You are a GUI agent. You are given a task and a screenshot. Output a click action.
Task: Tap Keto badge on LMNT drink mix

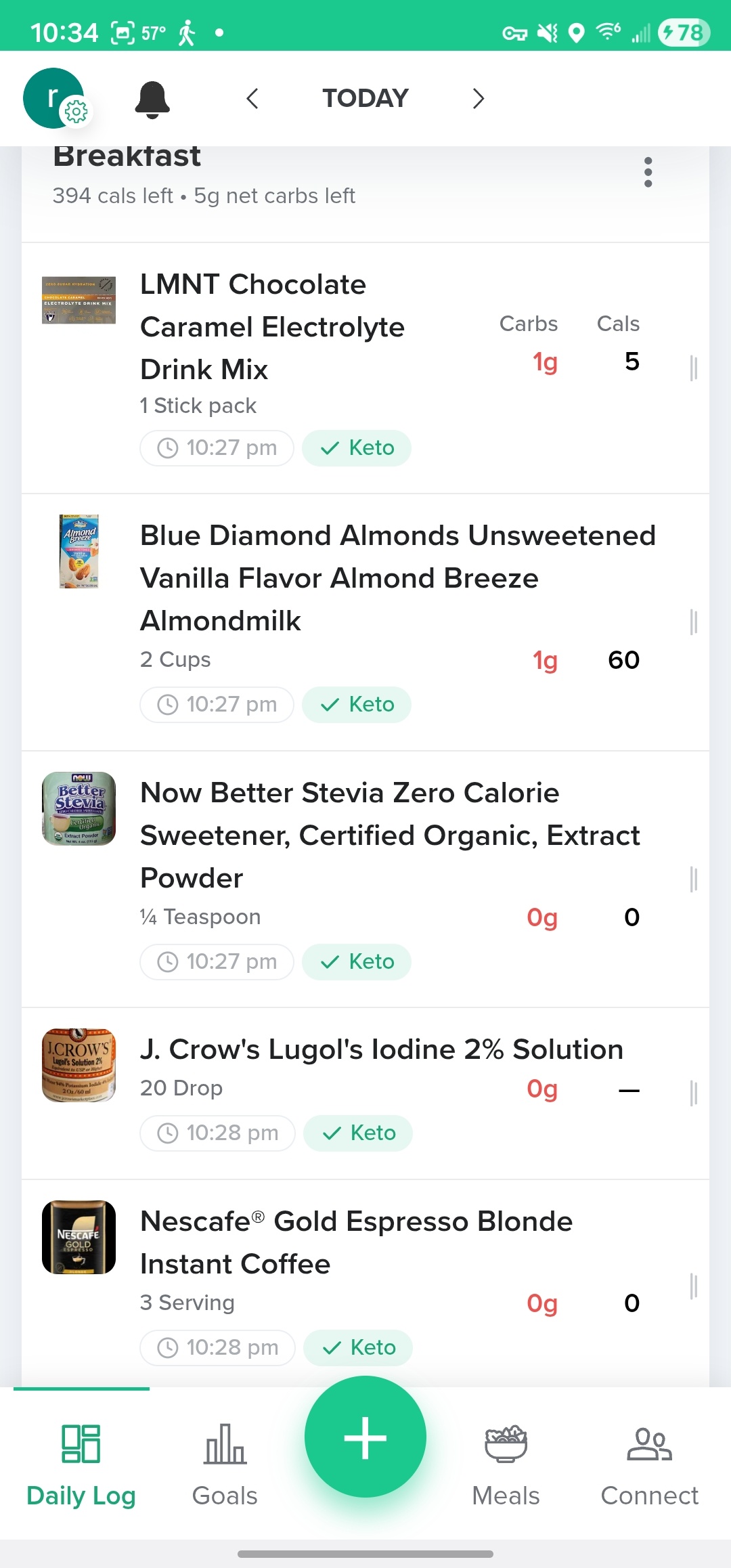tap(357, 448)
